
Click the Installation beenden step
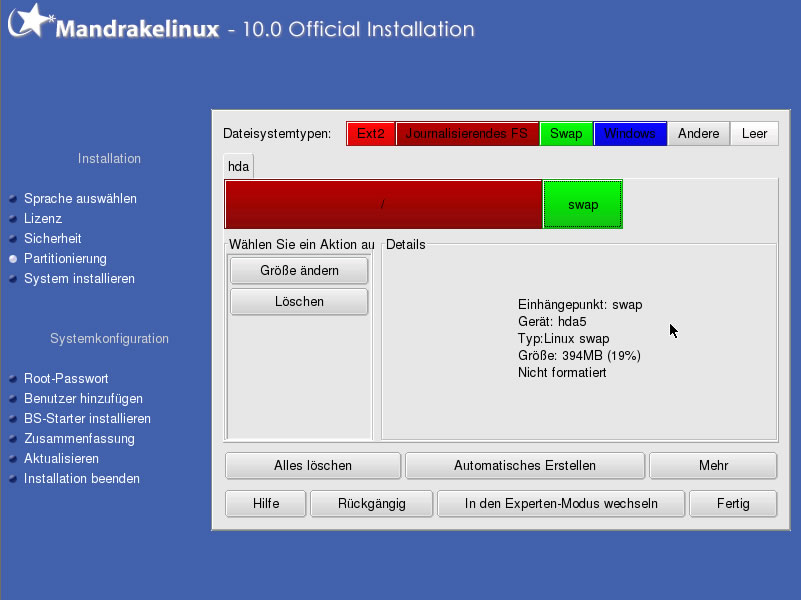pyautogui.click(x=82, y=479)
